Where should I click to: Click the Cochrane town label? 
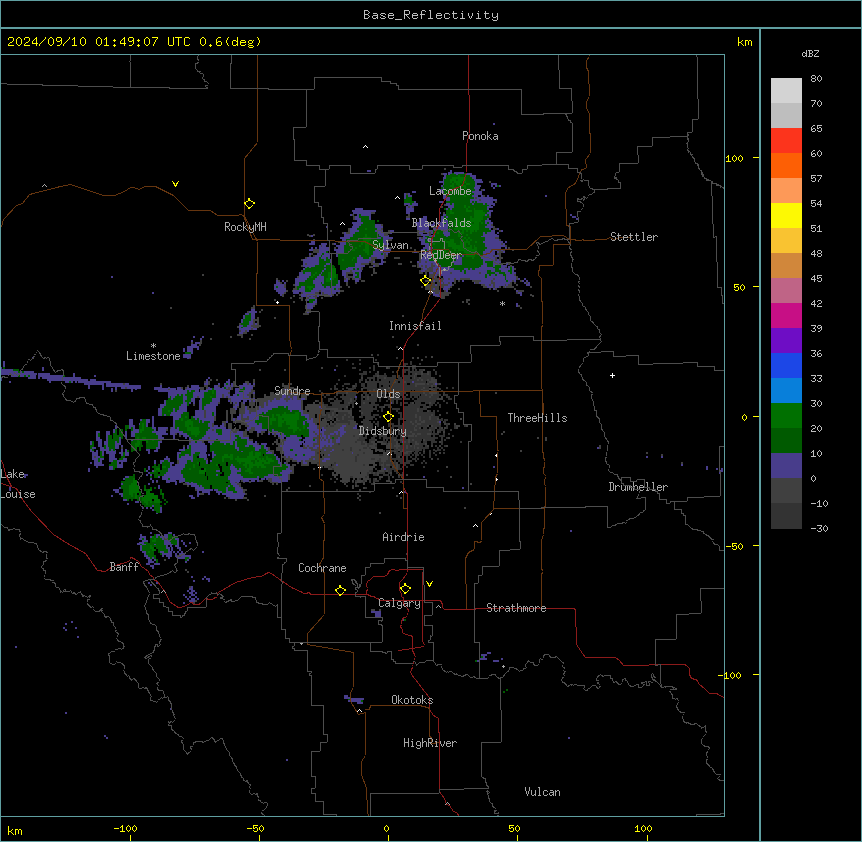coord(322,568)
